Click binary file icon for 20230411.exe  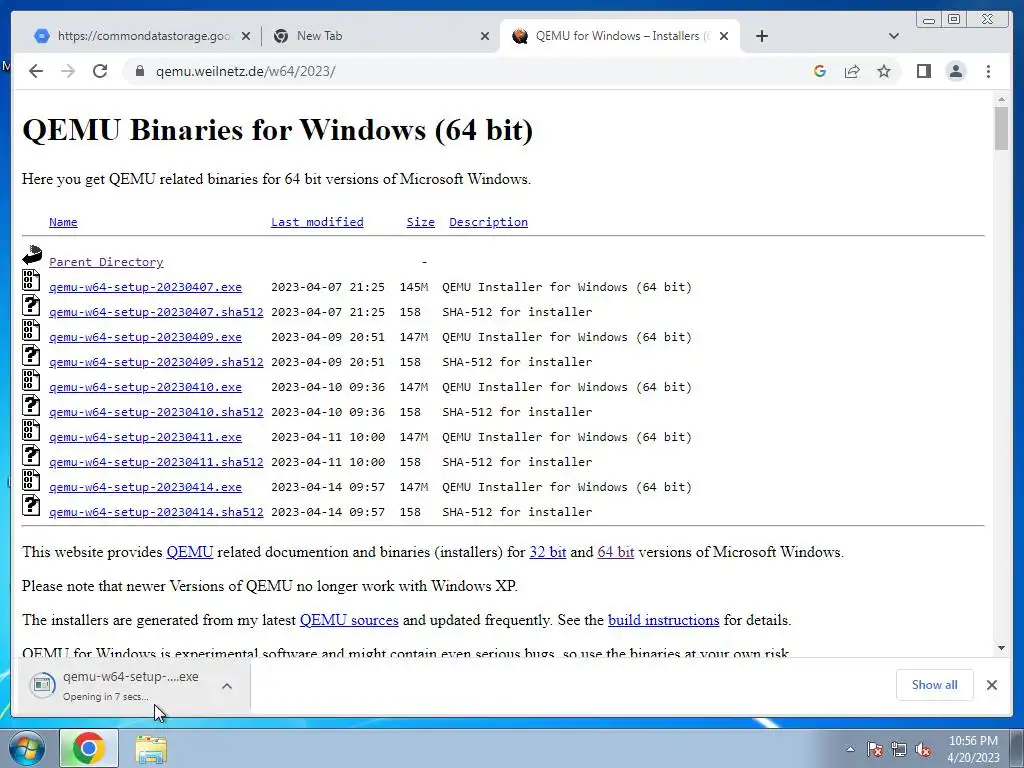(31, 430)
